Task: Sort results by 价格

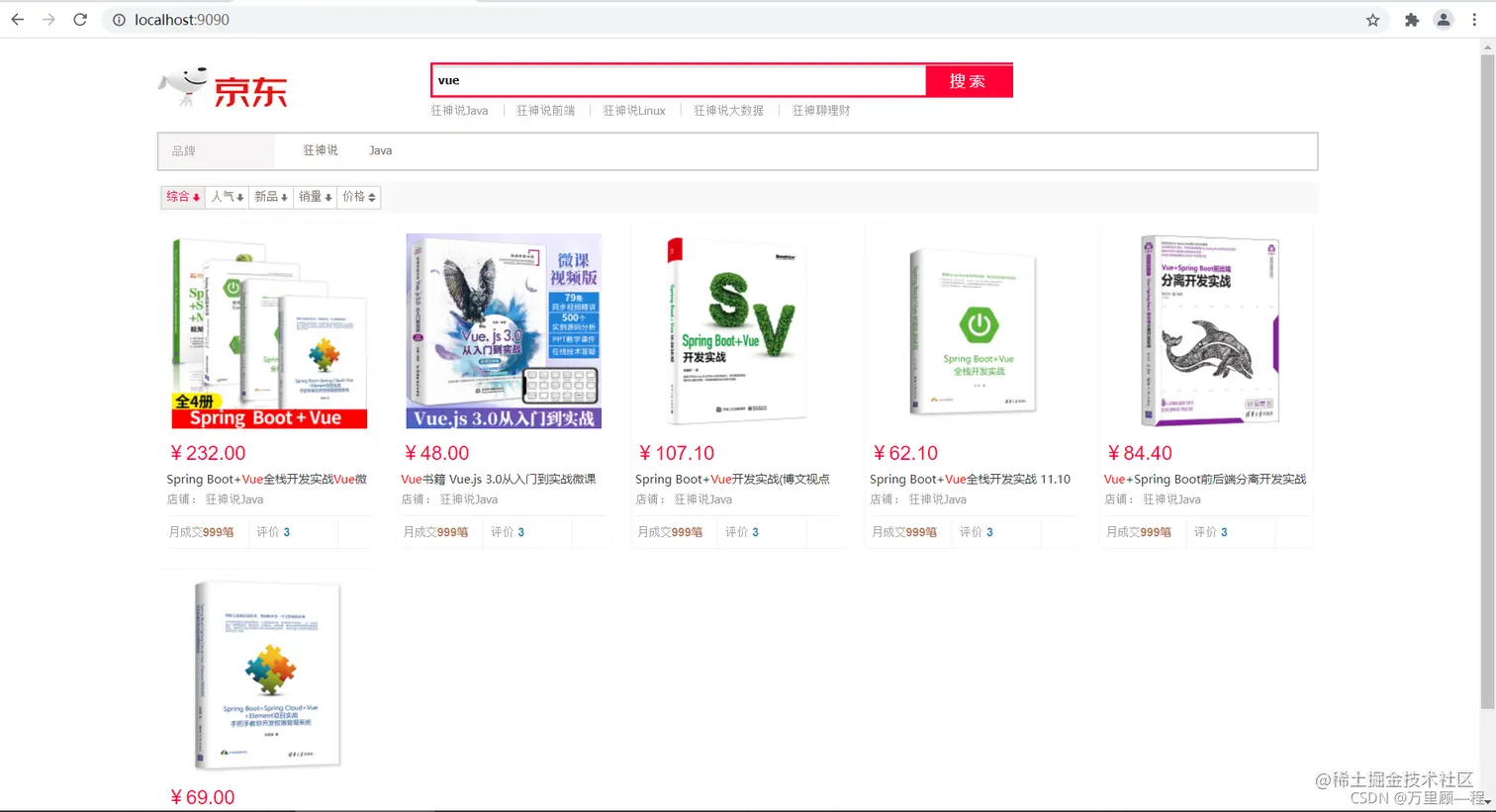Action: 359,197
